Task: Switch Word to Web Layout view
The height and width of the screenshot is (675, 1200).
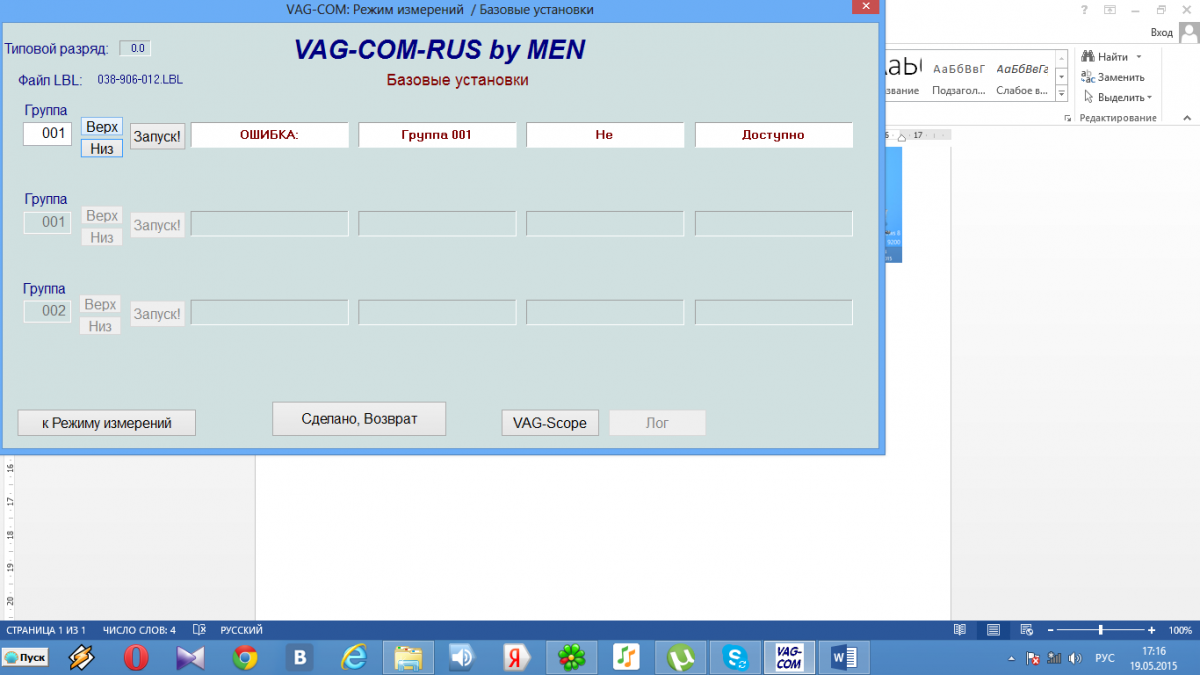Action: click(1026, 630)
